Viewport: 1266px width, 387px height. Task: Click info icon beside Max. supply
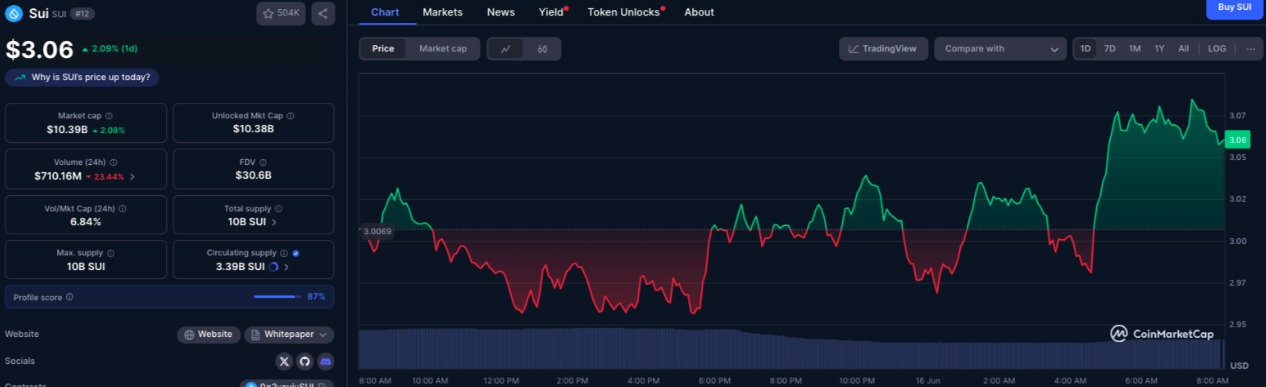tap(110, 253)
